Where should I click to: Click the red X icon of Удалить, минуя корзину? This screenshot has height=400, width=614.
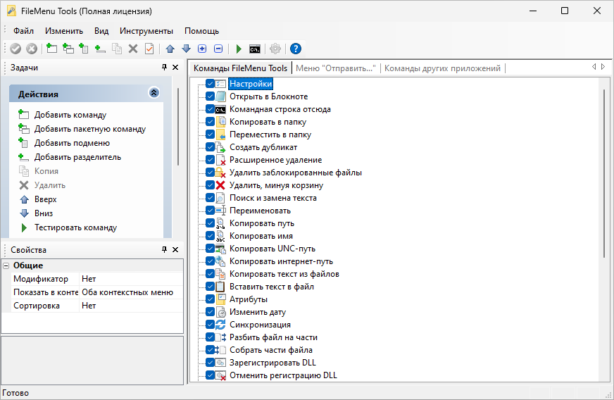(220, 185)
